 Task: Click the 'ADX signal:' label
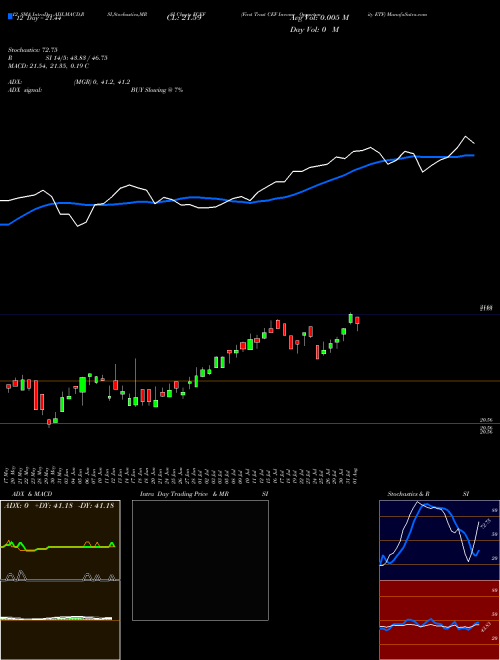pyautogui.click(x=25, y=90)
